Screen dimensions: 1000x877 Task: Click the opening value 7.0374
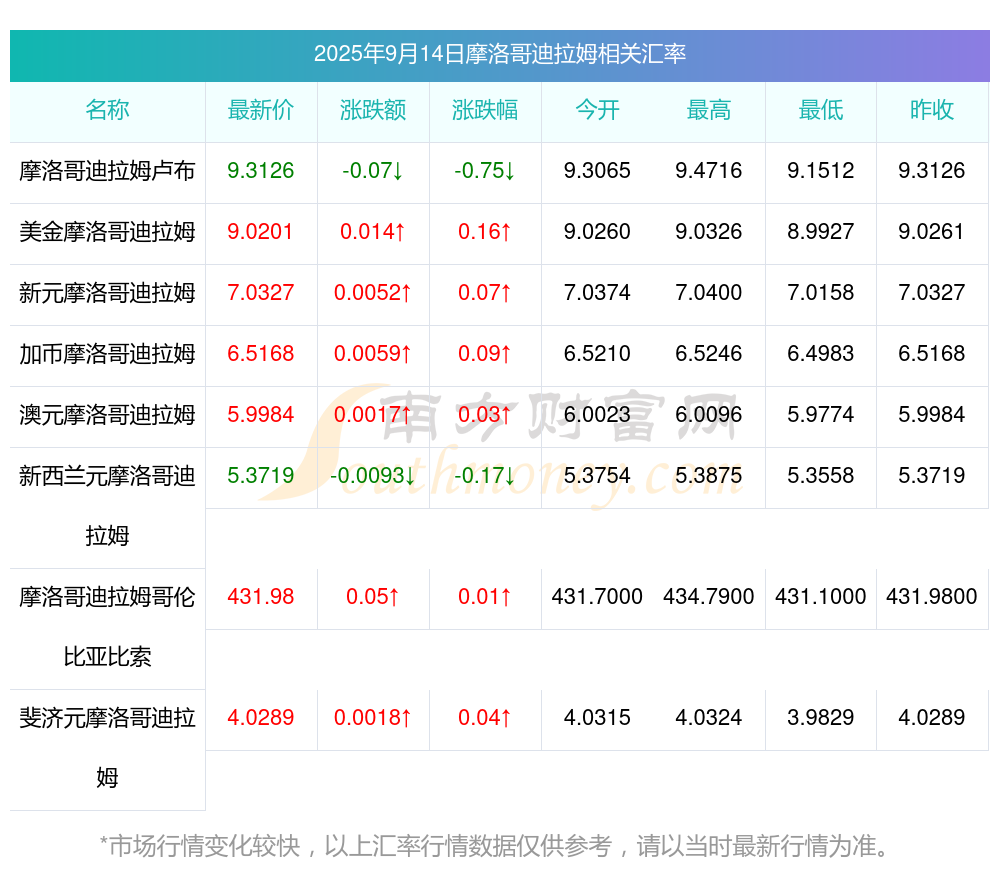click(597, 293)
